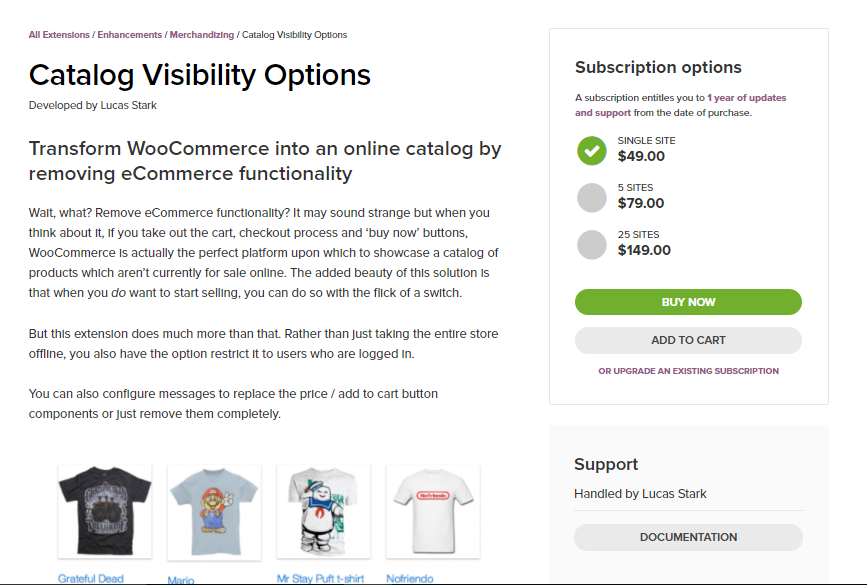Choose the 5 Sites $79.00 subscription
This screenshot has height=585, width=867.
click(x=592, y=197)
